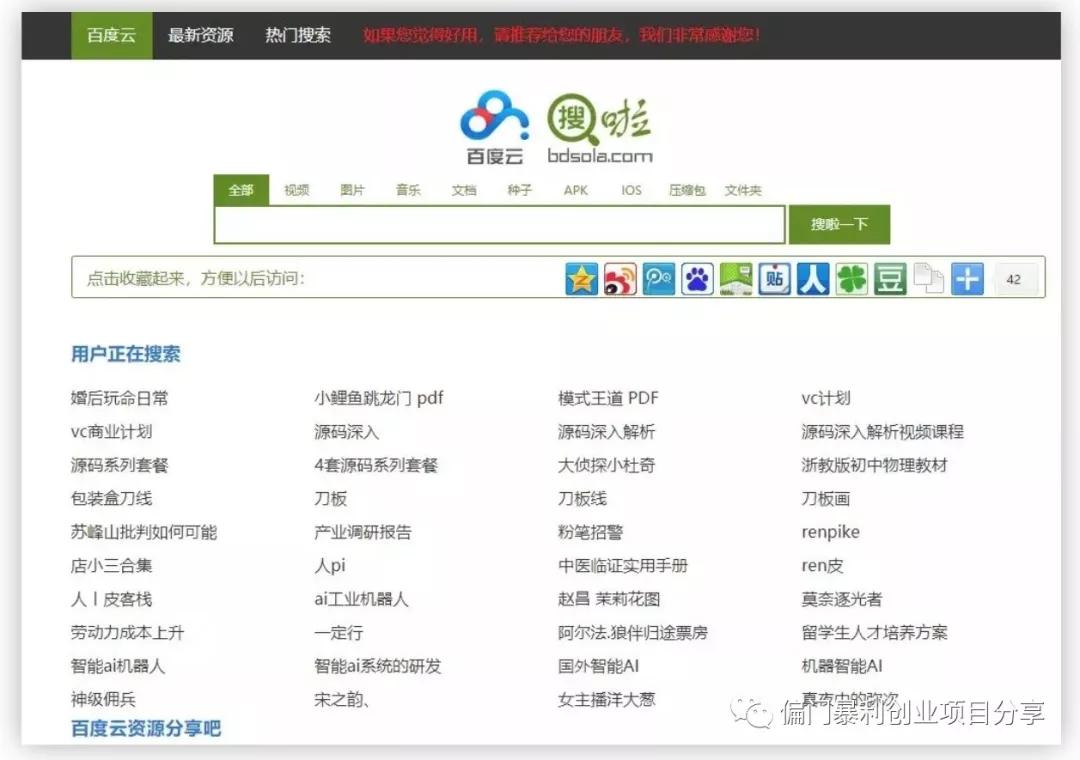Copy the link using the copy icon
Image resolution: width=1080 pixels, height=760 pixels.
(x=928, y=279)
